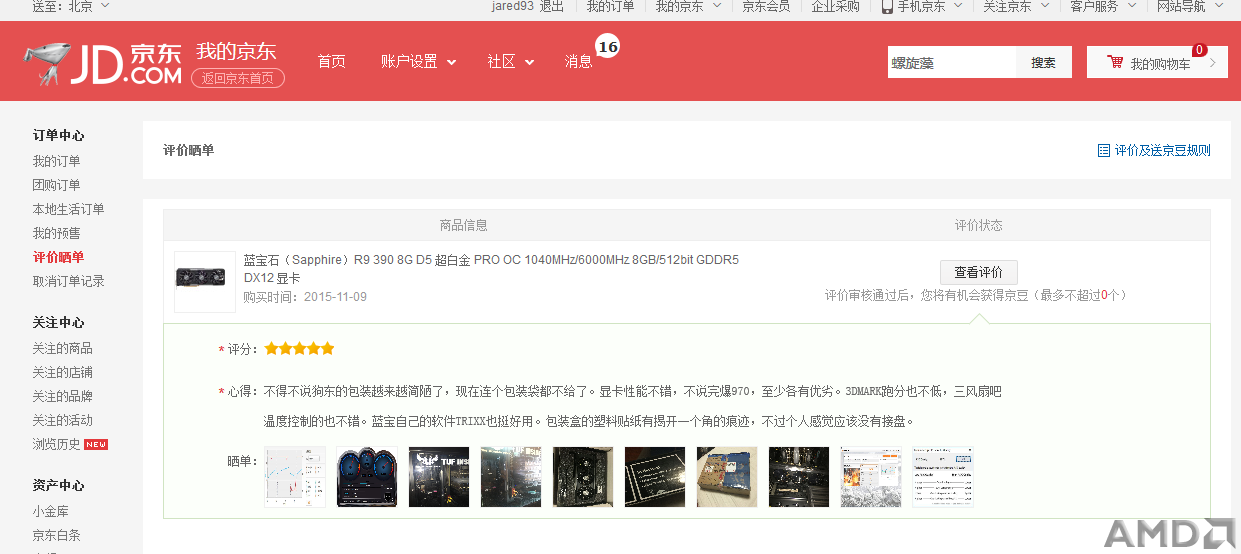The width and height of the screenshot is (1241, 554).
Task: Open 取消订单记录 in the sidebar
Action: 69,281
